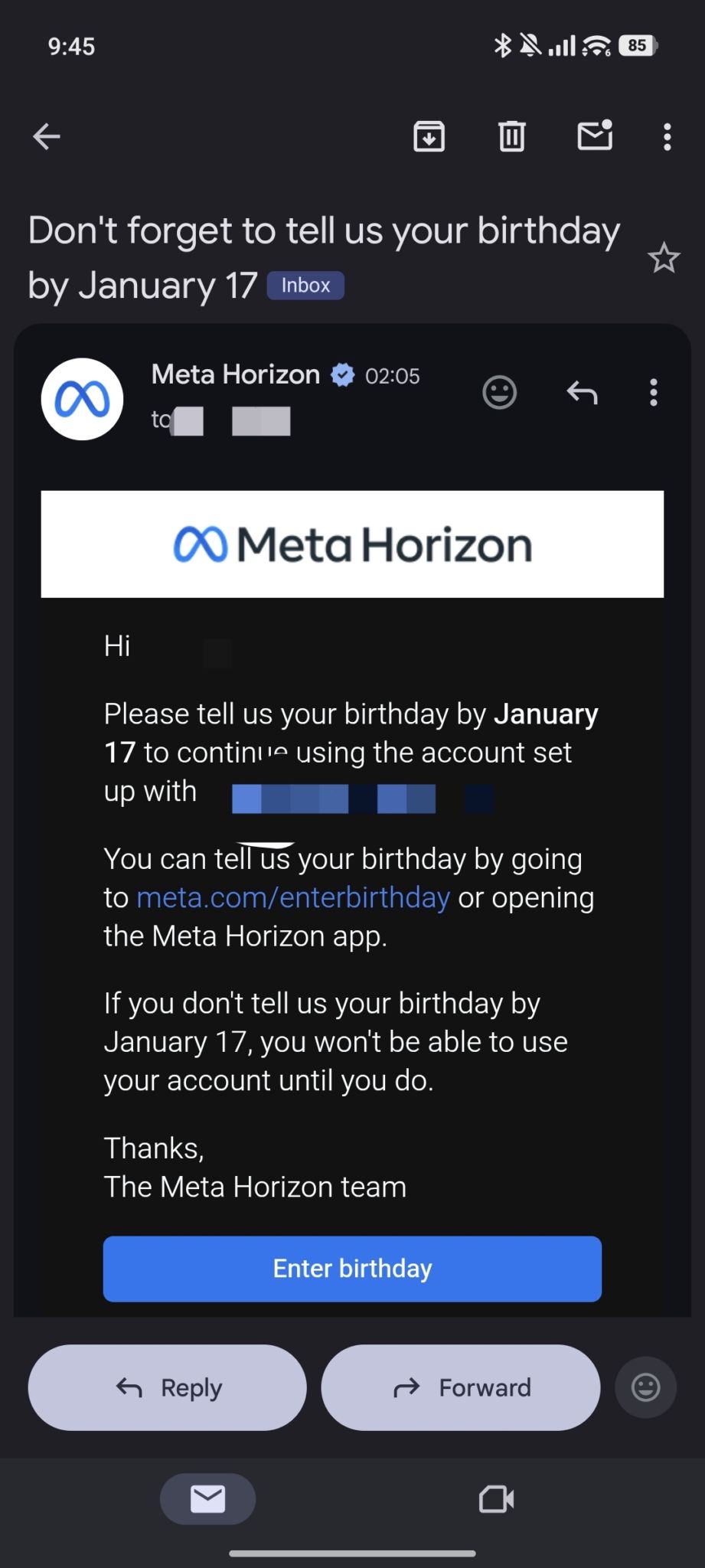Tap the Meta Horizon sender avatar
Image resolution: width=705 pixels, height=1568 pixels.
(x=82, y=399)
